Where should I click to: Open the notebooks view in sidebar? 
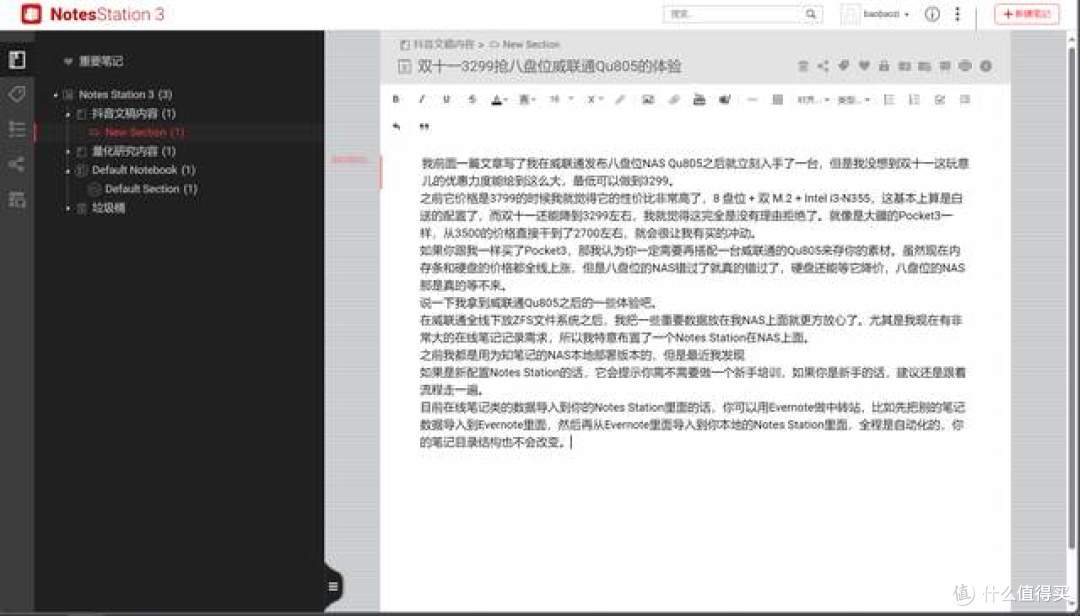pyautogui.click(x=17, y=60)
